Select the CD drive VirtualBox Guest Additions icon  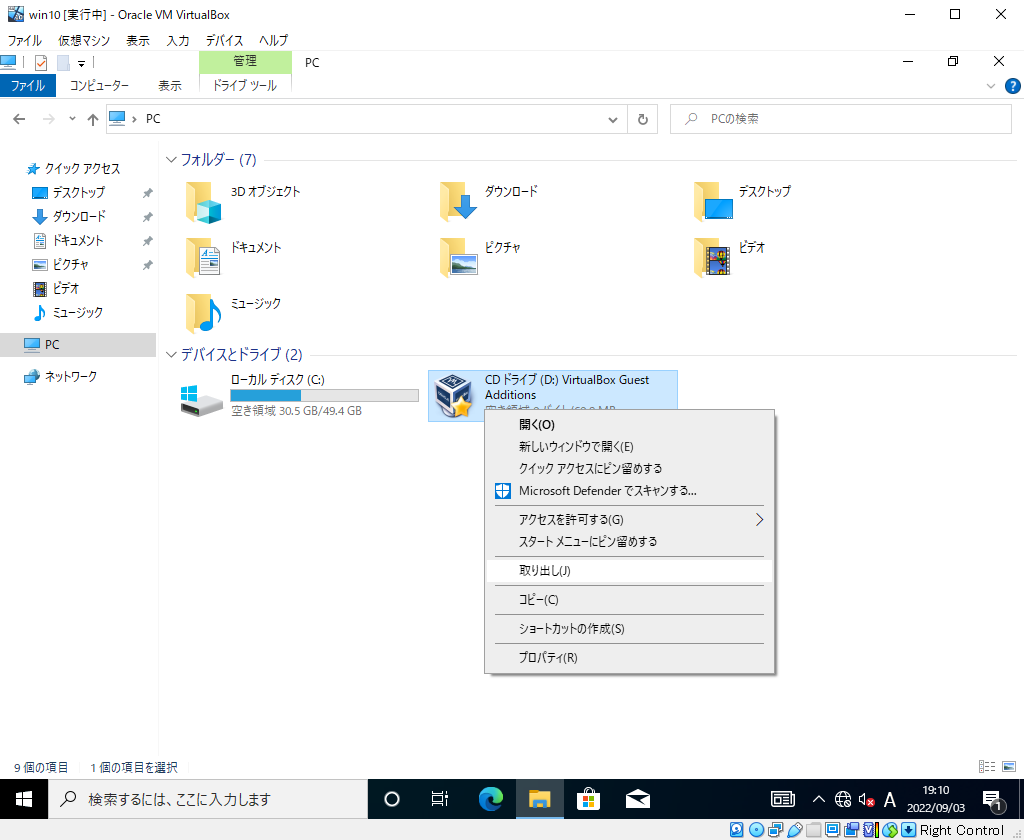point(453,396)
